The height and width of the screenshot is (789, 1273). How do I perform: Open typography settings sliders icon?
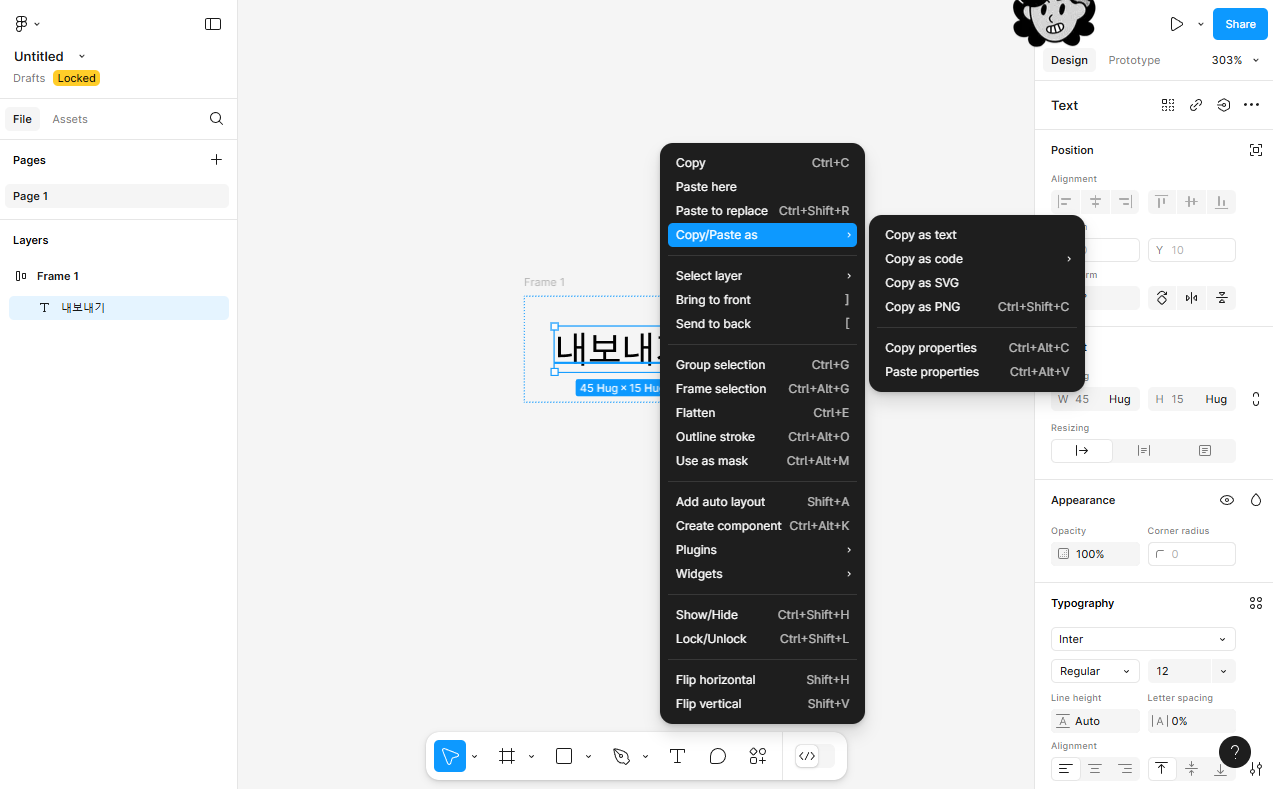[1256, 769]
